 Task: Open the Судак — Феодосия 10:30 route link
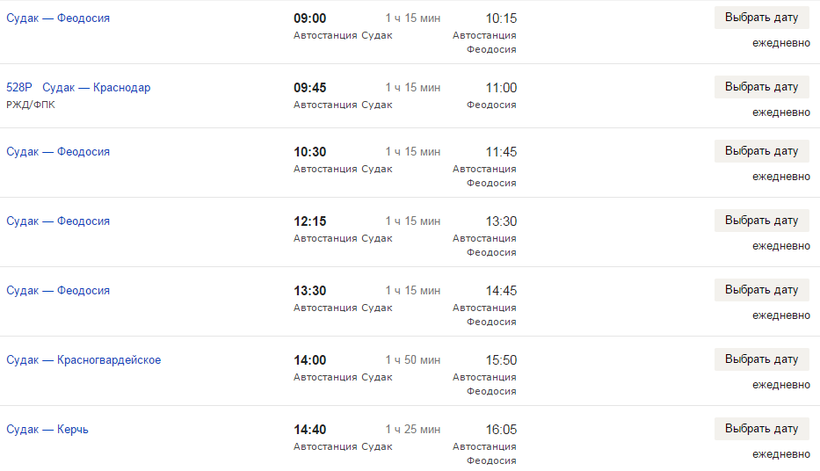[x=58, y=152]
